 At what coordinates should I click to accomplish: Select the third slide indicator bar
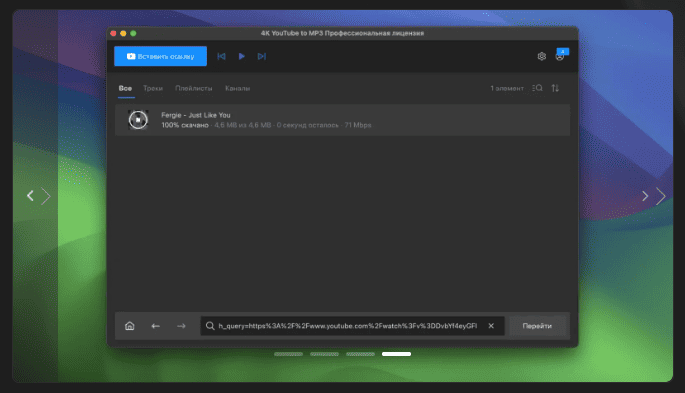coord(360,354)
